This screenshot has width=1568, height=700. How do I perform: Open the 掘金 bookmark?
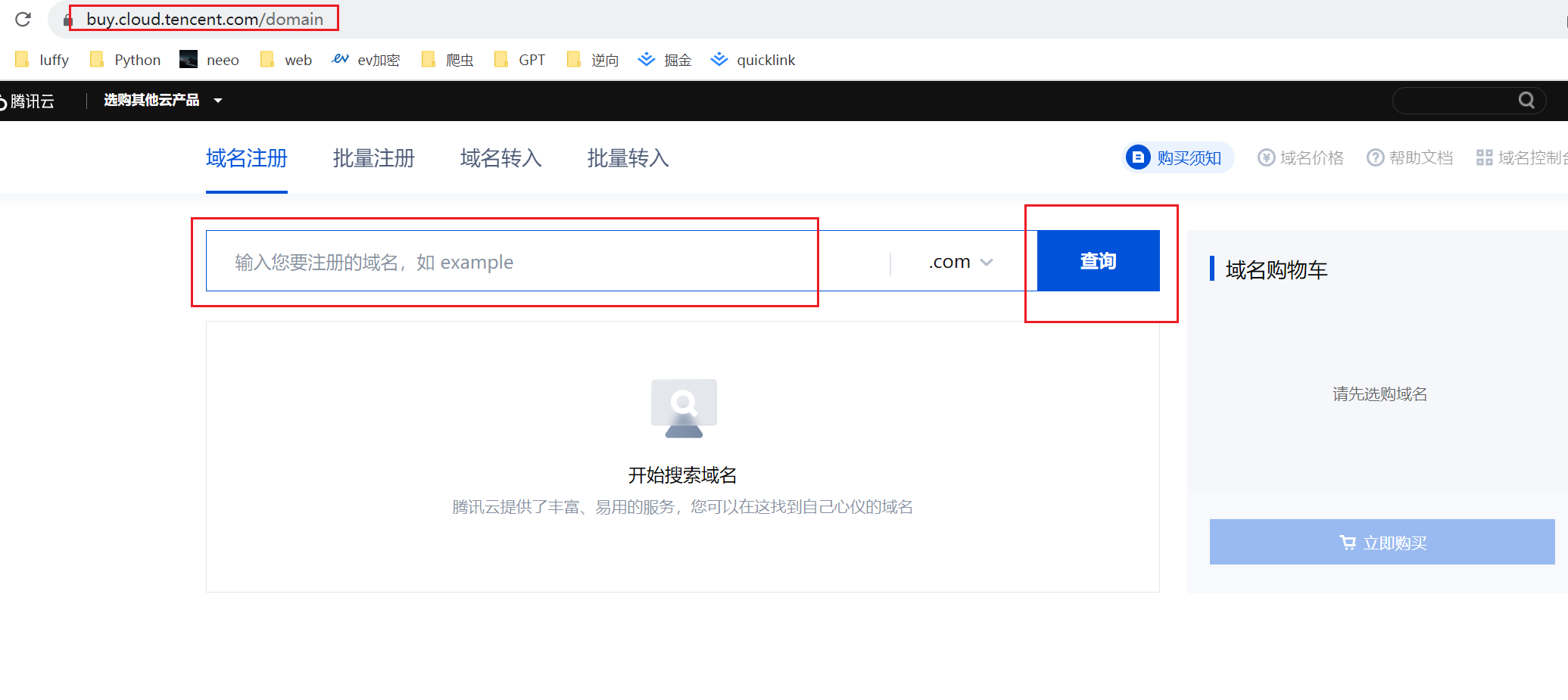(665, 60)
